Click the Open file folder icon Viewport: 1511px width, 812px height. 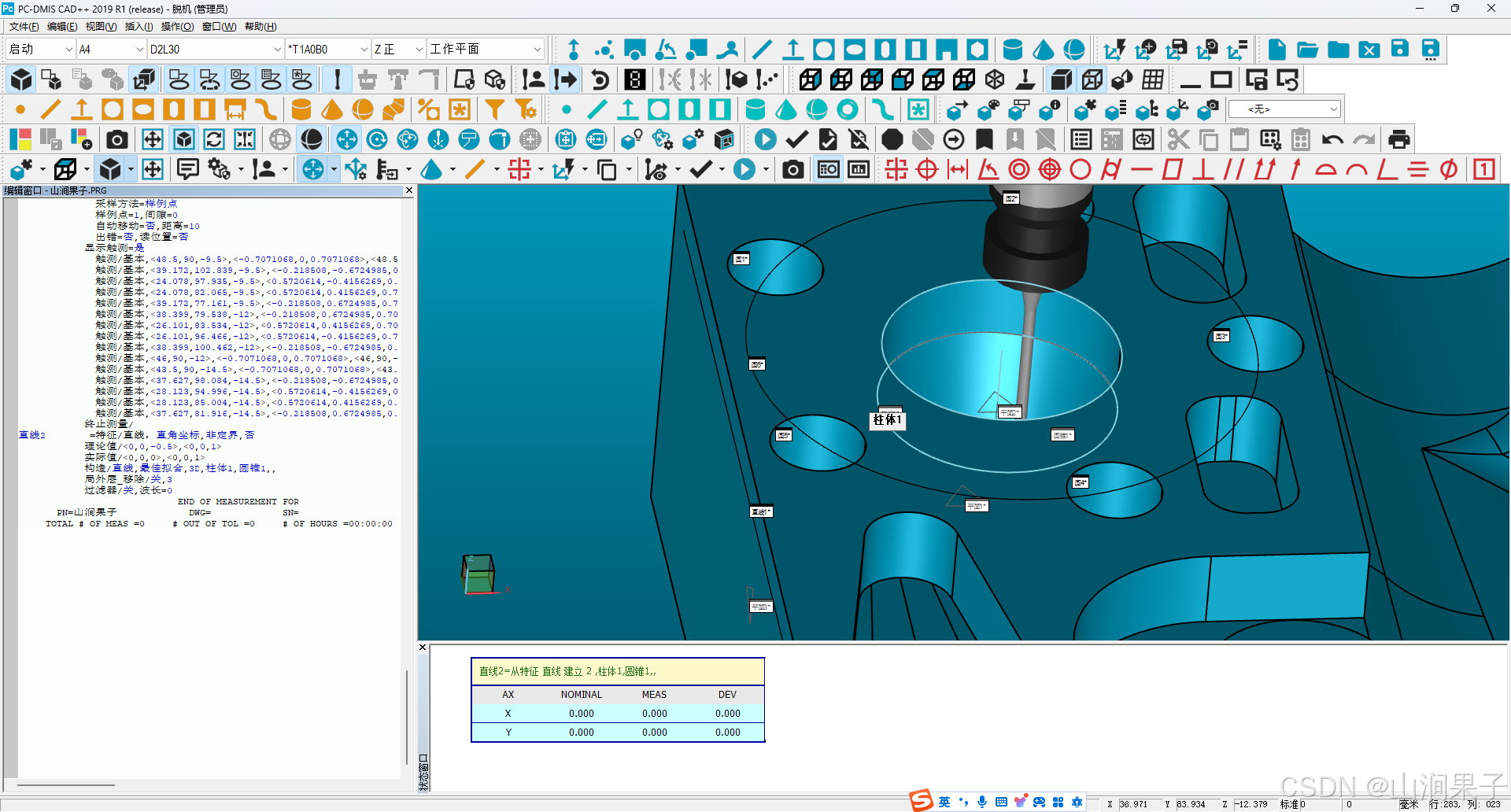point(1308,50)
